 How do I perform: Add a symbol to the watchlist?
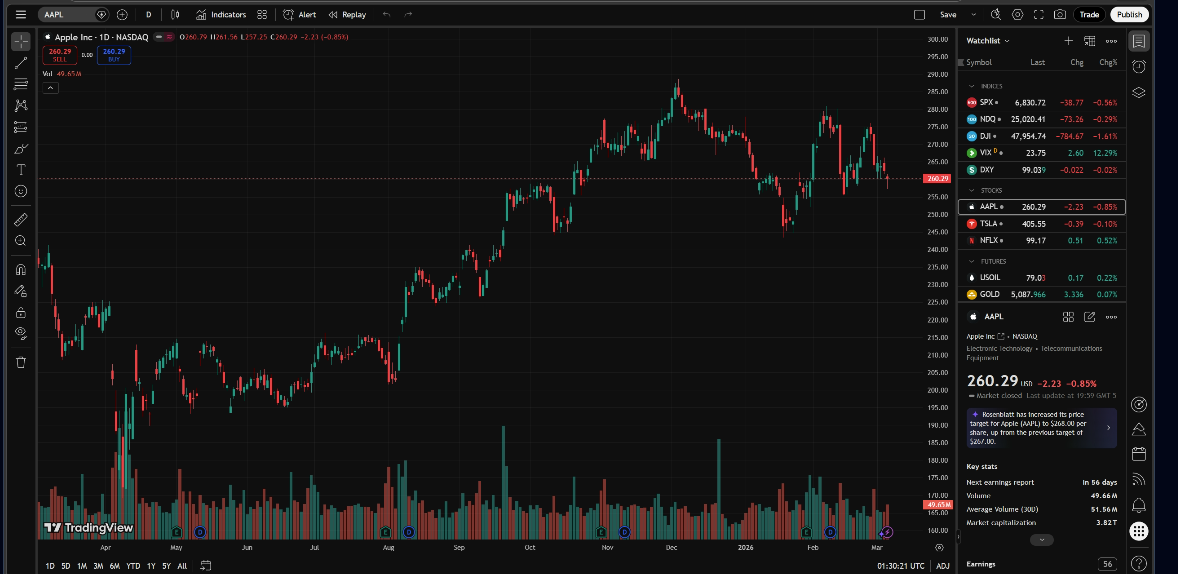click(1068, 41)
